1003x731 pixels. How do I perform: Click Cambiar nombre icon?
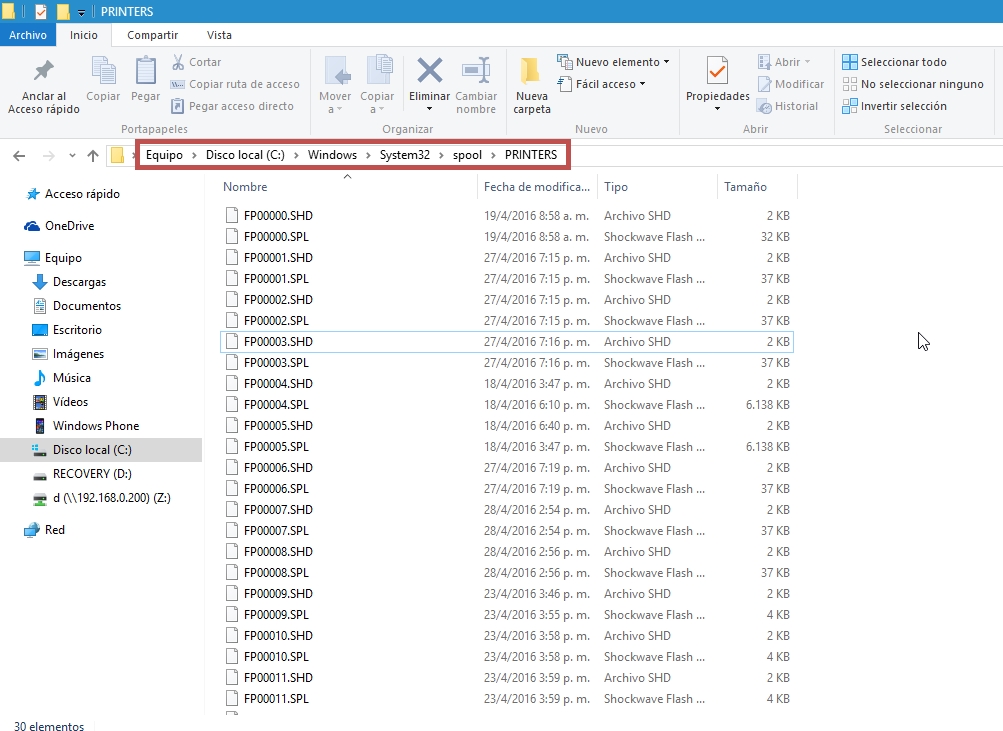tap(476, 70)
